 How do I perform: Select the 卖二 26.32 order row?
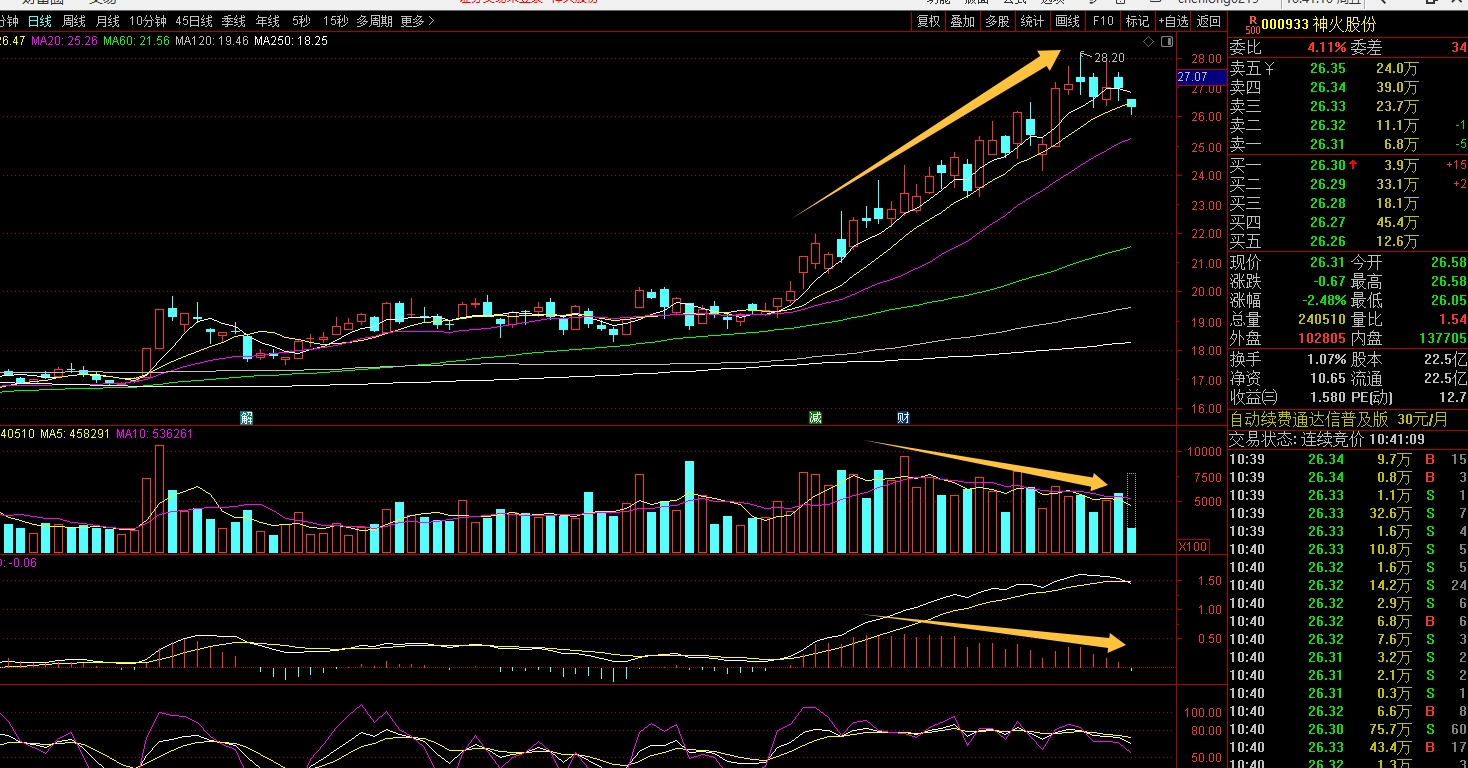click(1347, 126)
